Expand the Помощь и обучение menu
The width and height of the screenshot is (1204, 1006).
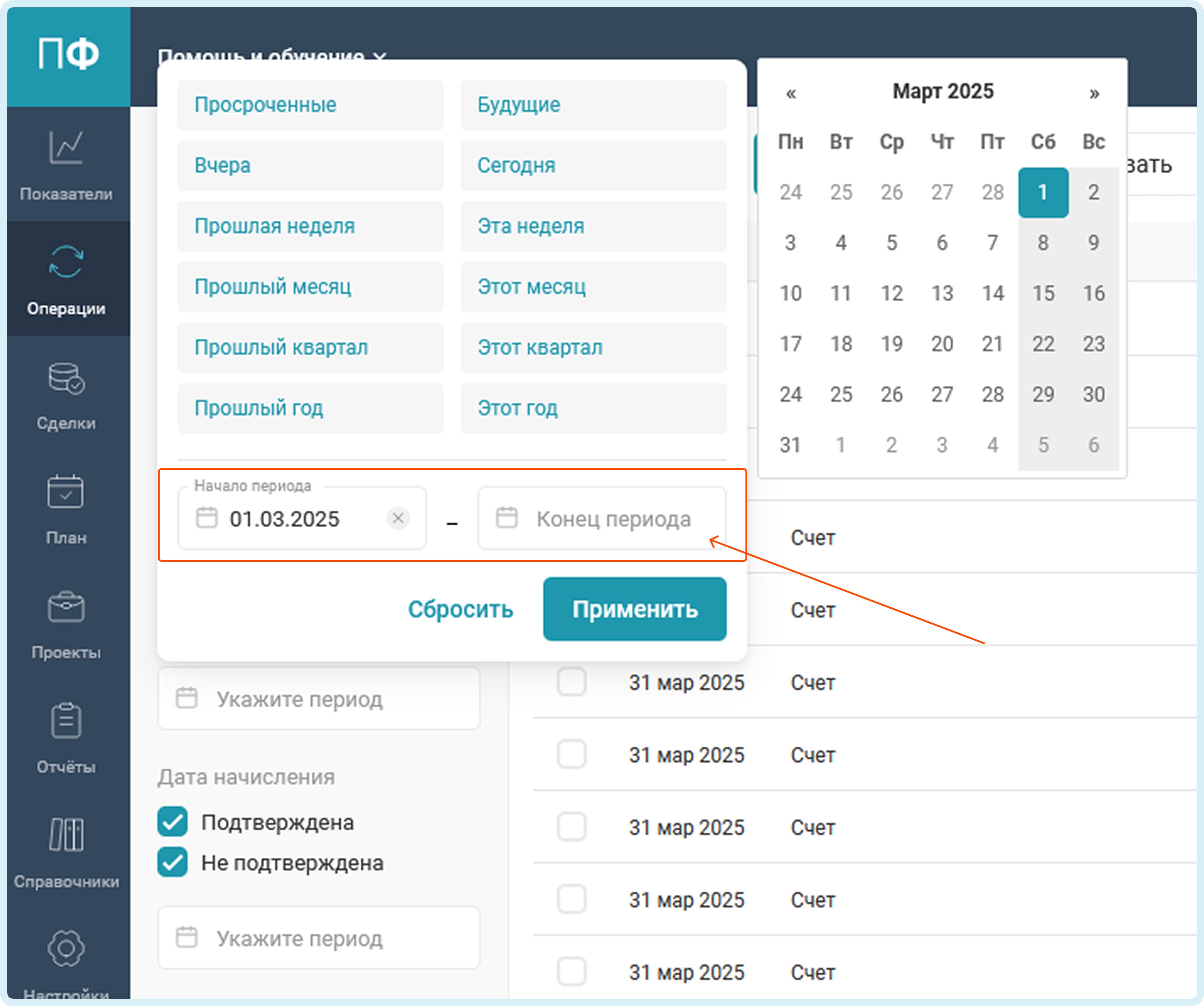(x=272, y=56)
